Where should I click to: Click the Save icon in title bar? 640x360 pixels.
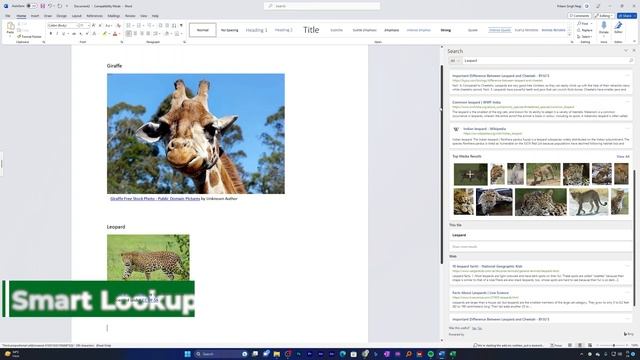42,6
